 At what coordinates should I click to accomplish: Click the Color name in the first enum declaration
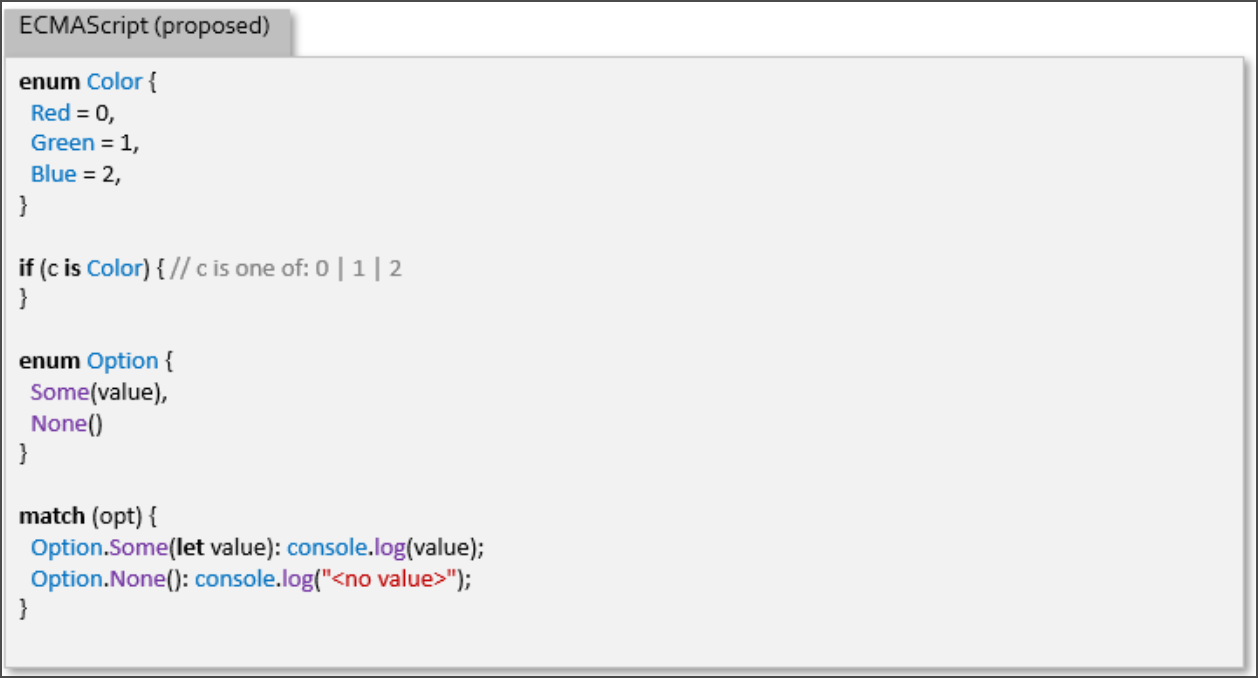pyautogui.click(x=114, y=82)
